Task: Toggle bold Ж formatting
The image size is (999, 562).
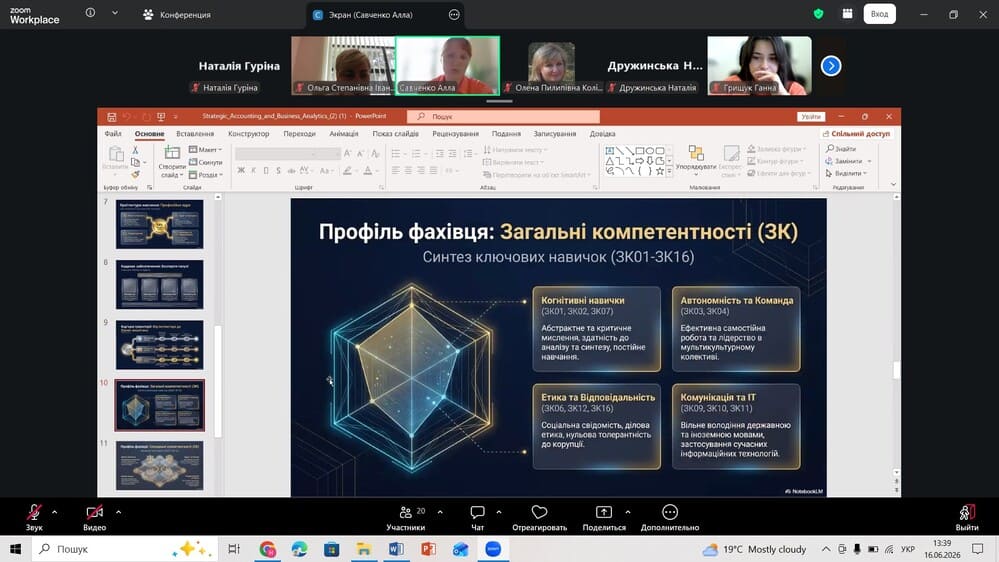Action: tap(241, 170)
